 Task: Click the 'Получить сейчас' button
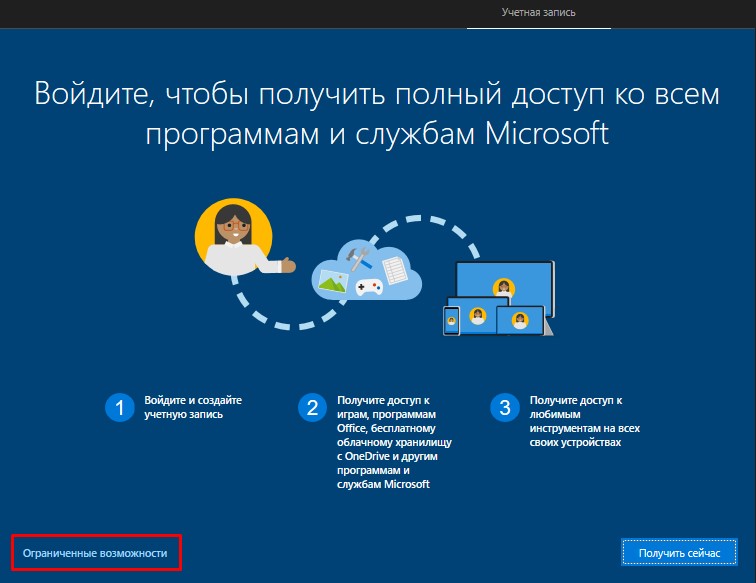tap(679, 553)
